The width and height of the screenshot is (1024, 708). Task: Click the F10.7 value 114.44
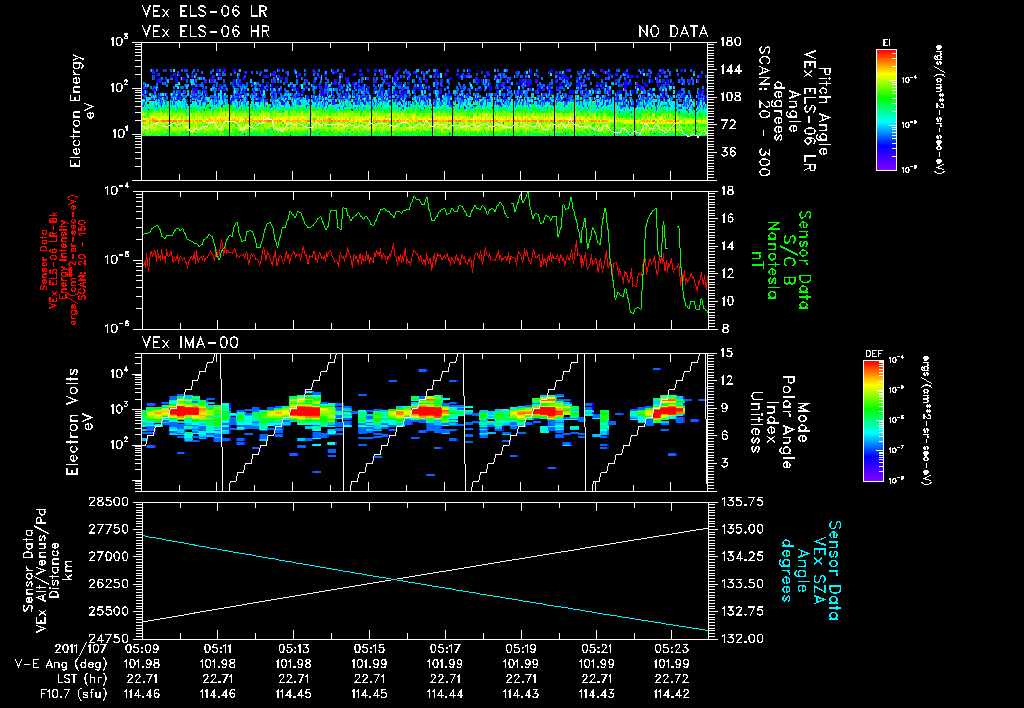[445, 694]
